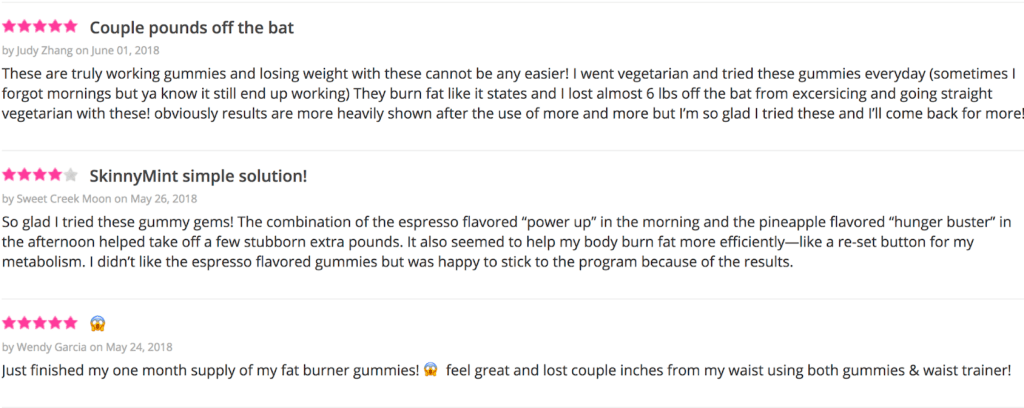Open the 'Couple pounds off the bat' review title
Image resolution: width=1024 pixels, height=408 pixels.
pos(192,28)
